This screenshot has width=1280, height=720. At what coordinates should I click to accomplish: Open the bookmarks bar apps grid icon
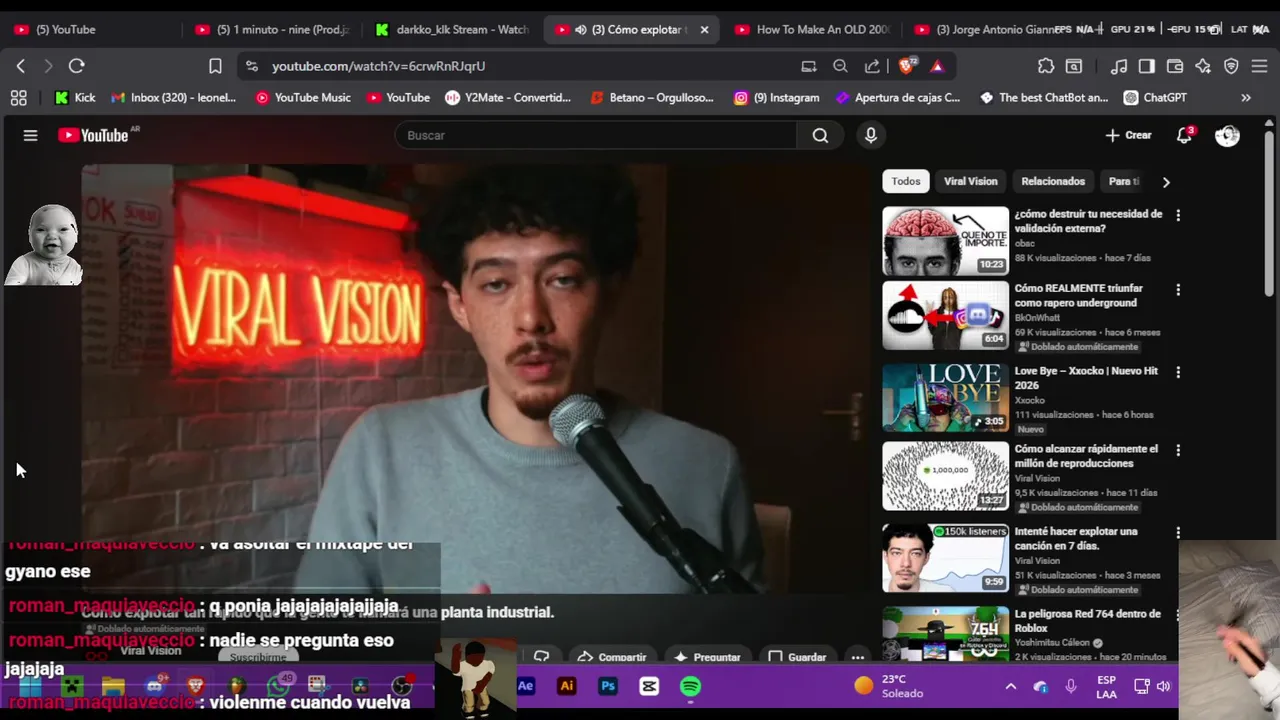point(18,97)
